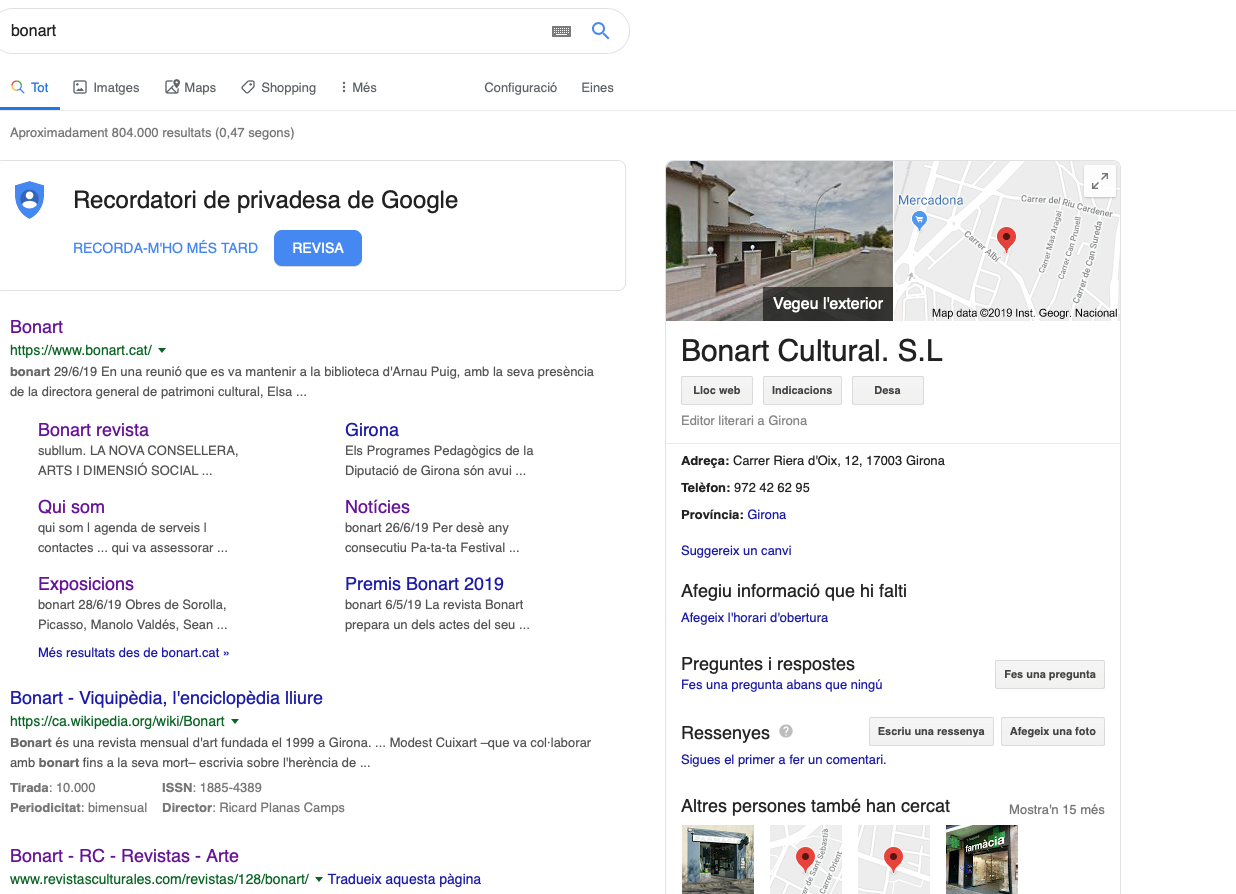Click the Vegeu l'exterior street view photo
The height and width of the screenshot is (894, 1236).
(779, 241)
